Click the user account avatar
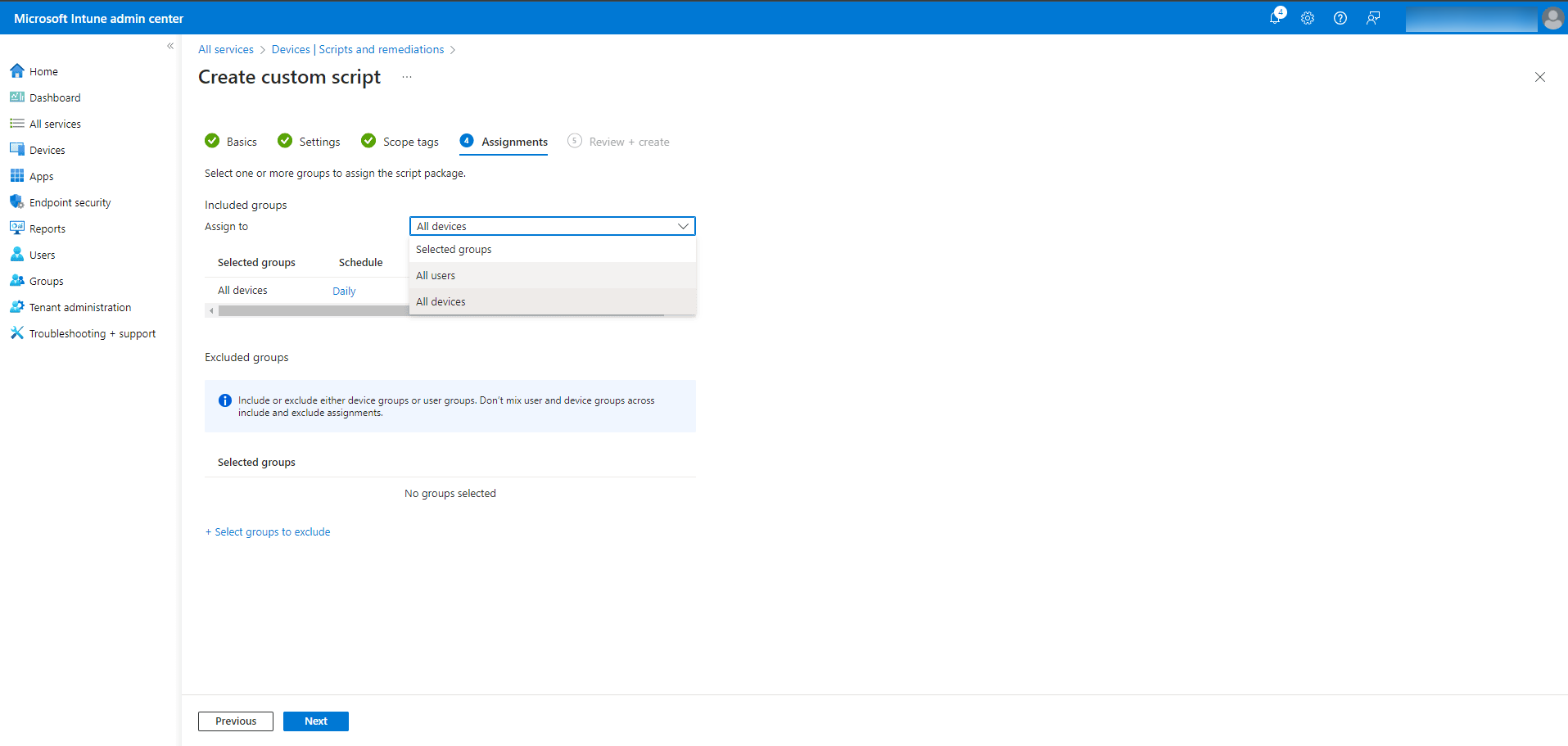1568x746 pixels. point(1552,18)
